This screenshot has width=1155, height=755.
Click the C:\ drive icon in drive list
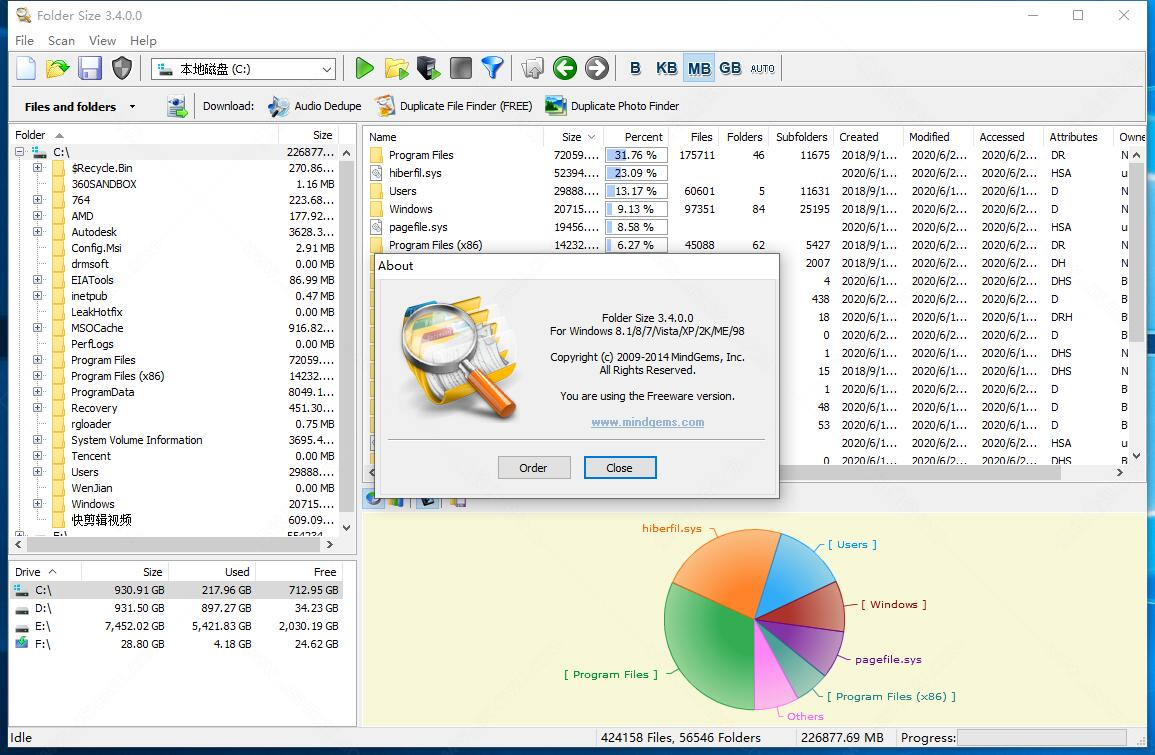point(21,590)
